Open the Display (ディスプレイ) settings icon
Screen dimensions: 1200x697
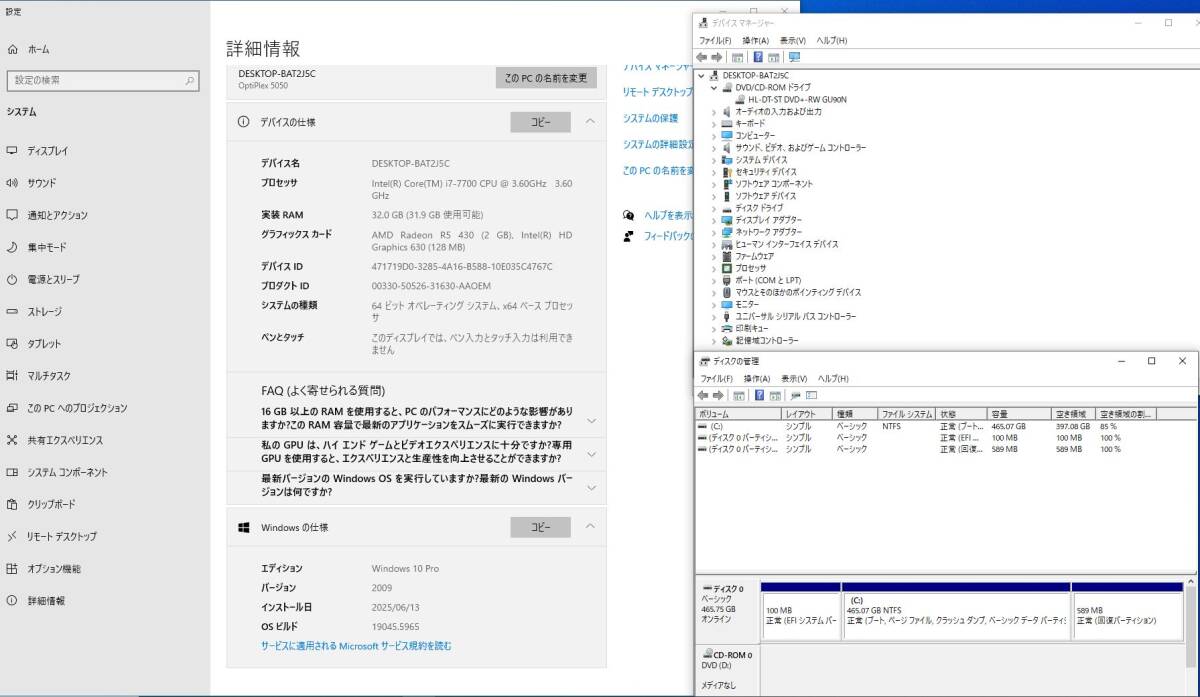click(12, 151)
